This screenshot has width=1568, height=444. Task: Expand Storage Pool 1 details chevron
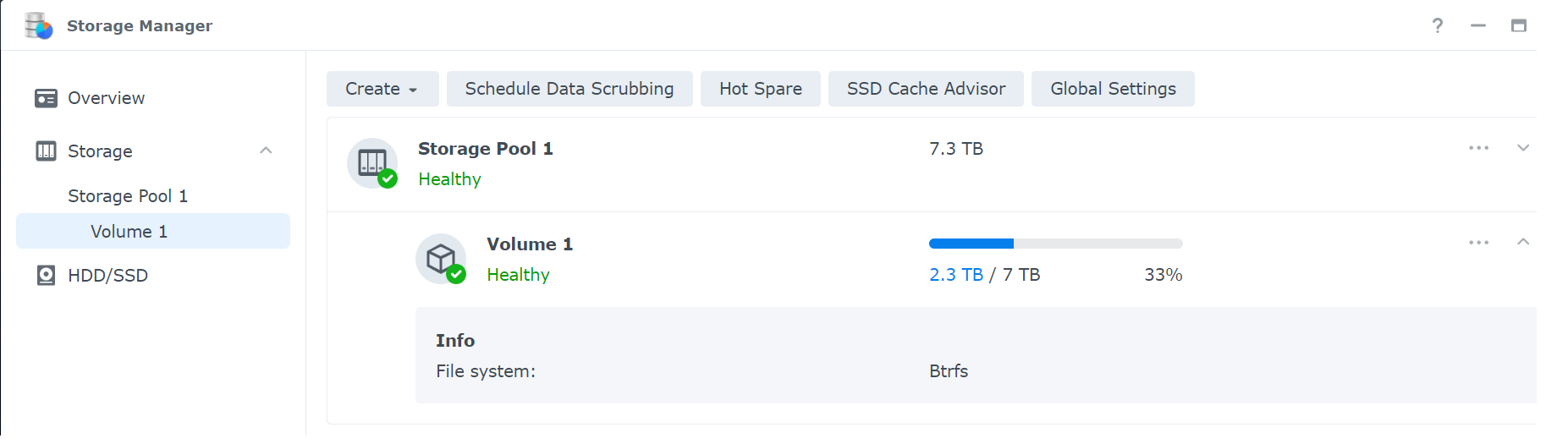[1523, 148]
